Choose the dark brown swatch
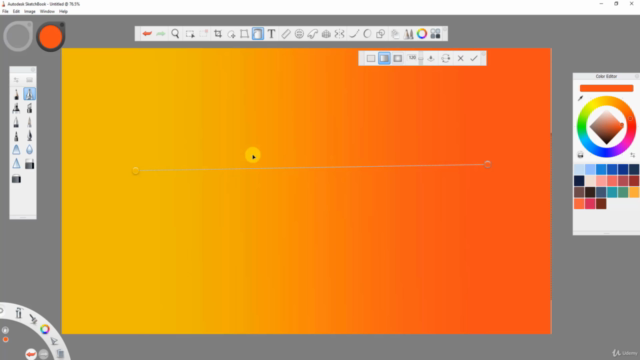The width and height of the screenshot is (640, 360). (x=590, y=192)
